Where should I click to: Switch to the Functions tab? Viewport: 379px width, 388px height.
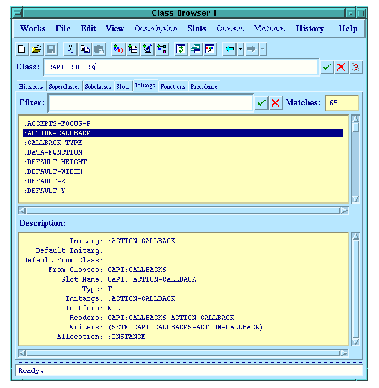[173, 86]
